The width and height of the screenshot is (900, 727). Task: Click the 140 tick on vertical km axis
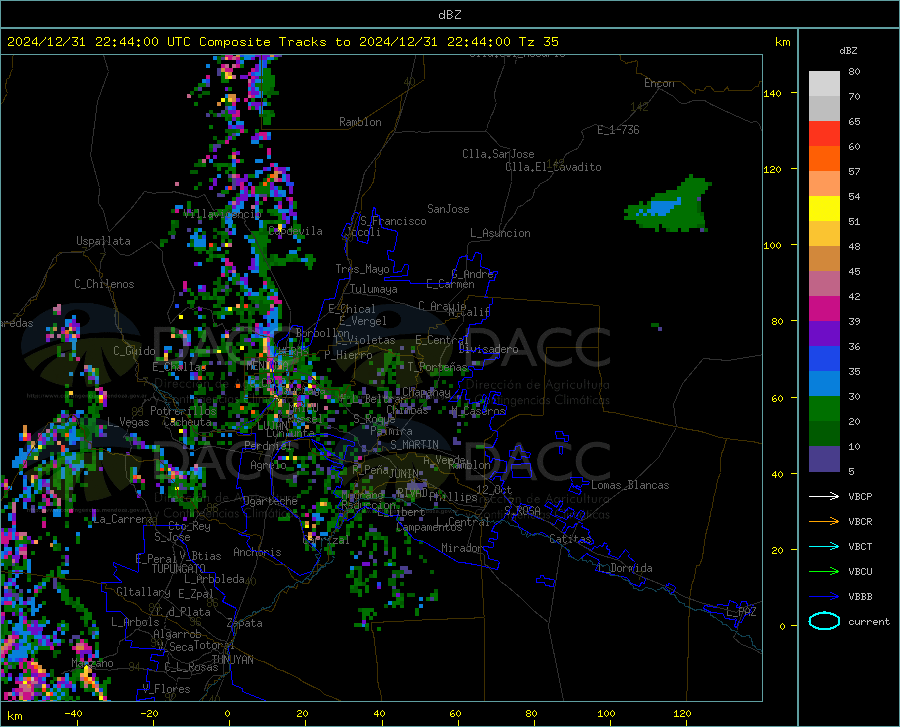click(x=772, y=93)
